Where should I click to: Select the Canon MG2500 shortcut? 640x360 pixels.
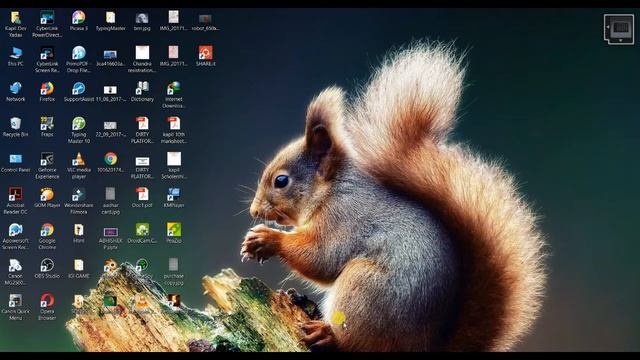click(x=16, y=272)
